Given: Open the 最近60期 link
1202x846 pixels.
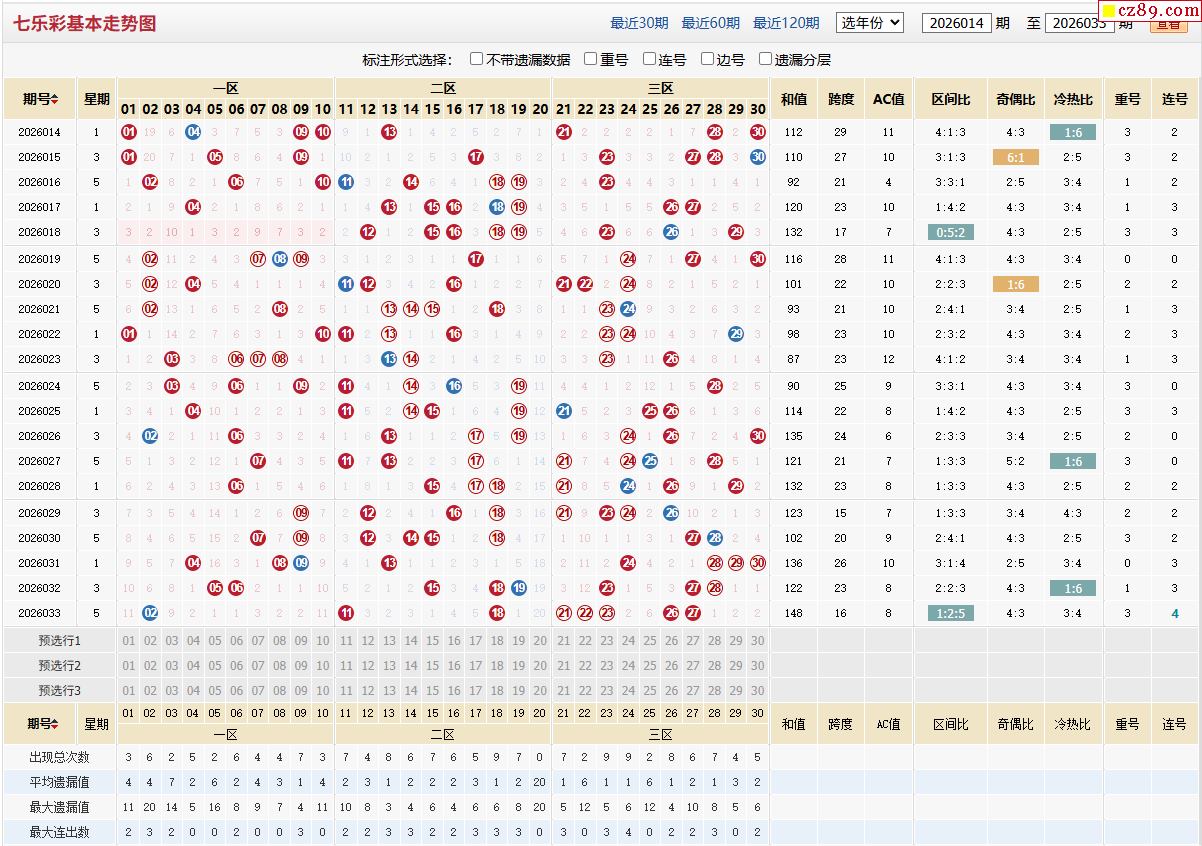Looking at the screenshot, I should pyautogui.click(x=710, y=23).
